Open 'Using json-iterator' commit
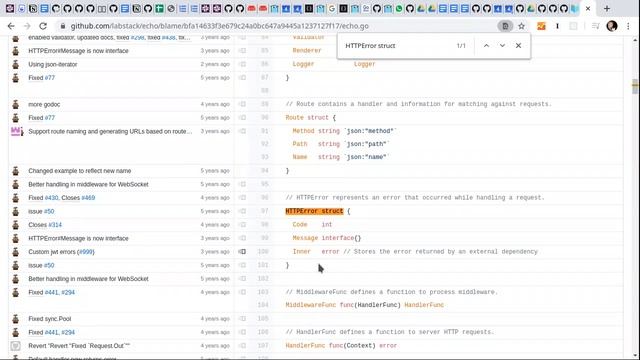This screenshot has height=360, width=640. pos(53,64)
